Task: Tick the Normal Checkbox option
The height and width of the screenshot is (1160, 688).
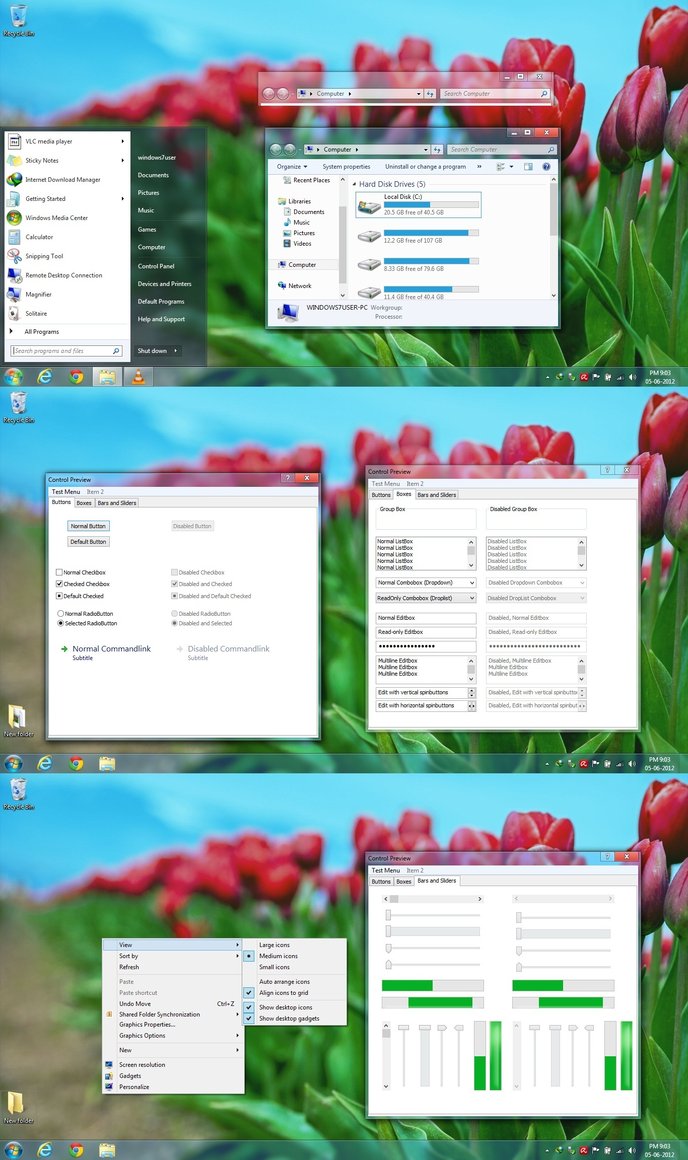Action: [60, 572]
